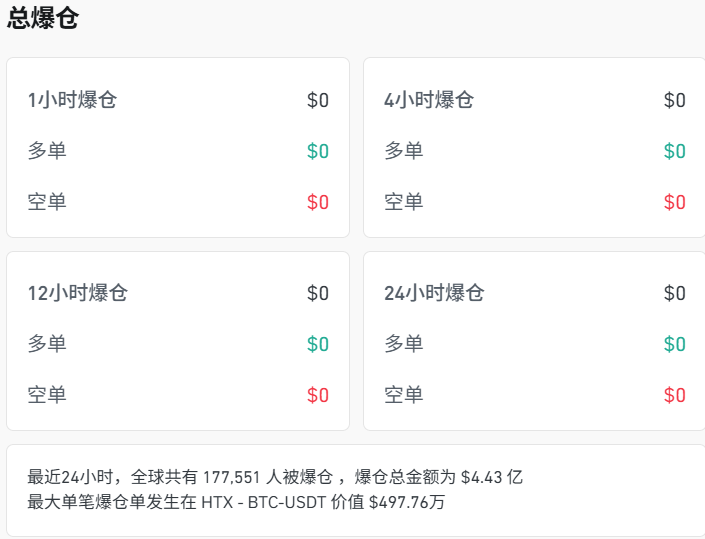Screen dimensions: 705x539
Task: Click the red 空单 value in 1小时爆仓 card
Action: coord(318,202)
